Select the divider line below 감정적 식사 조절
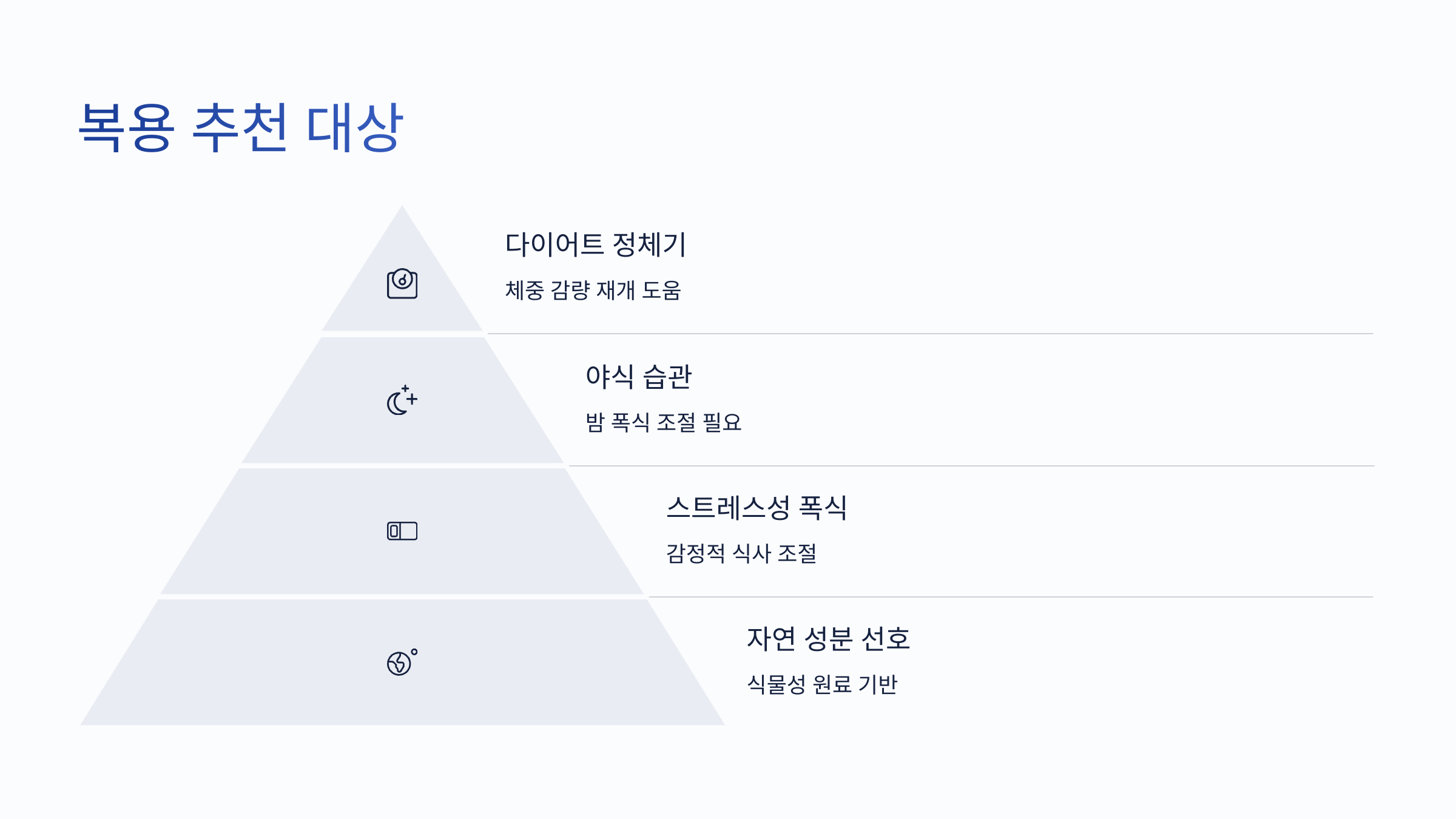Image resolution: width=1456 pixels, height=819 pixels. point(1011,597)
